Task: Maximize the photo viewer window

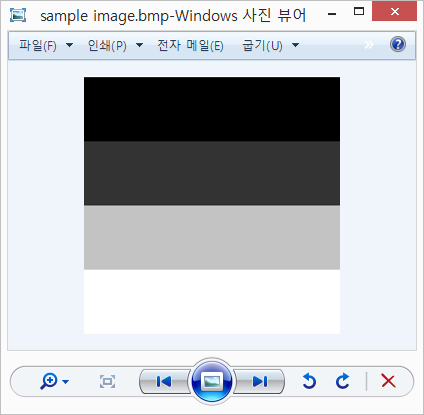Action: (359, 12)
